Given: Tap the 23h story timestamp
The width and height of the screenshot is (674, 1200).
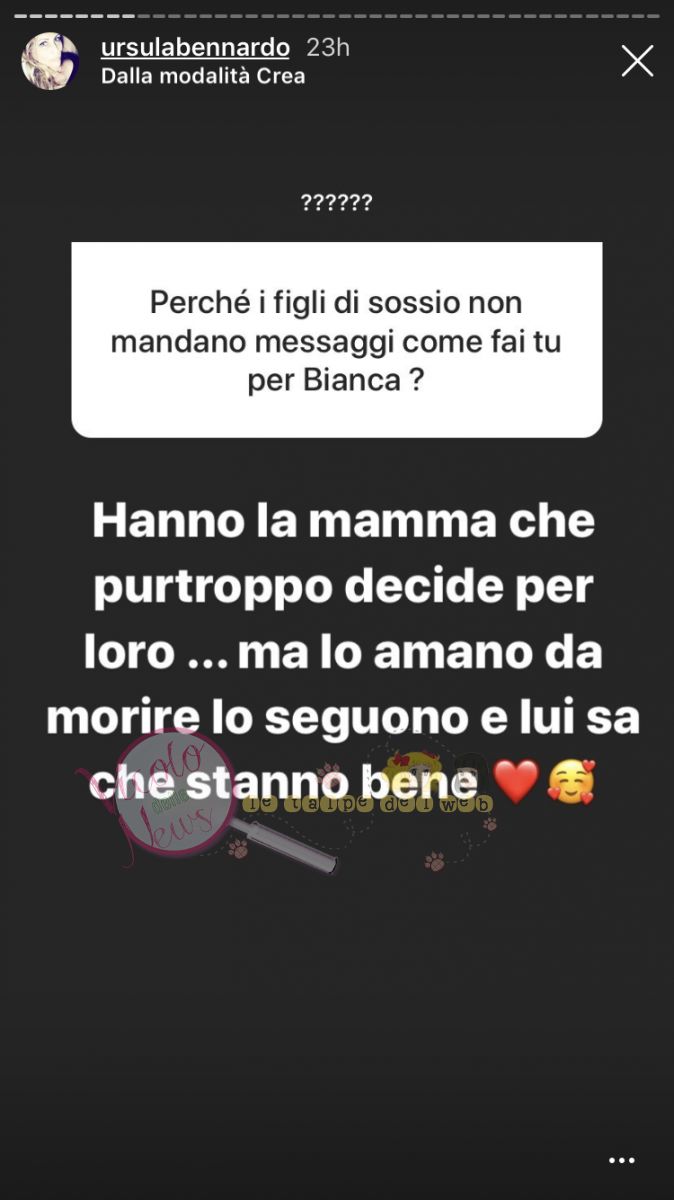Looking at the screenshot, I should tap(328, 47).
